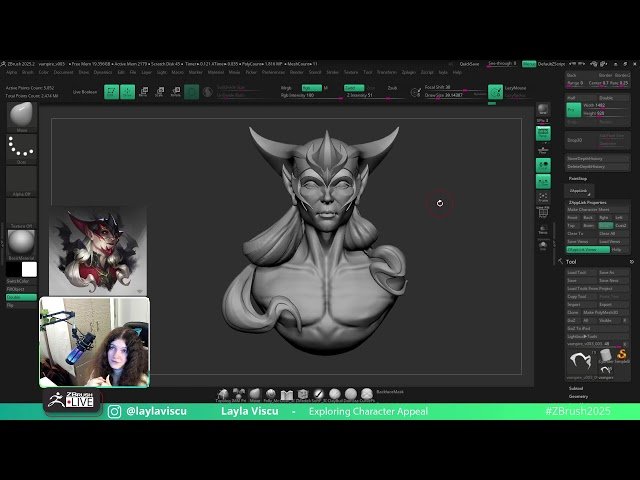Image resolution: width=640 pixels, height=480 pixels.
Task: Collapse the Tool palette header
Action: pyautogui.click(x=571, y=261)
